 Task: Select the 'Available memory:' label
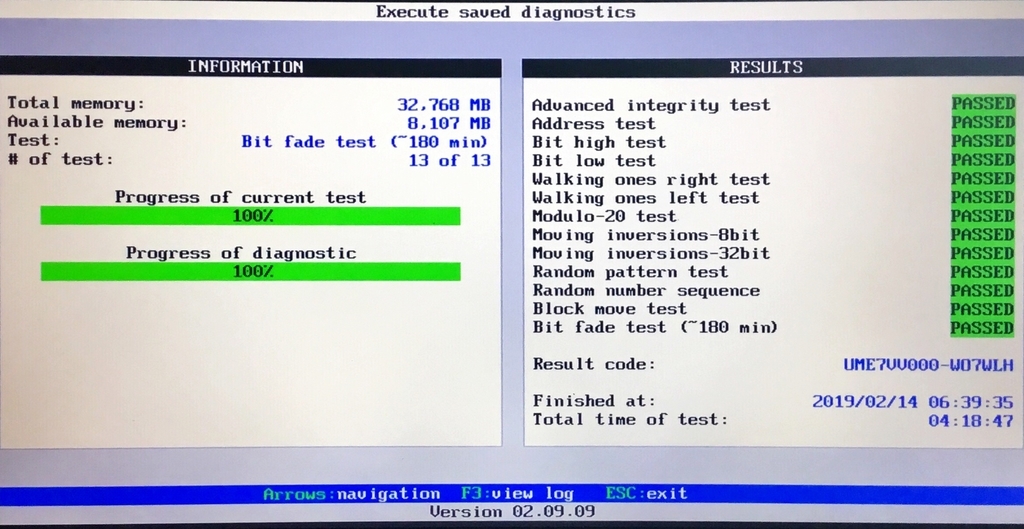97,122
